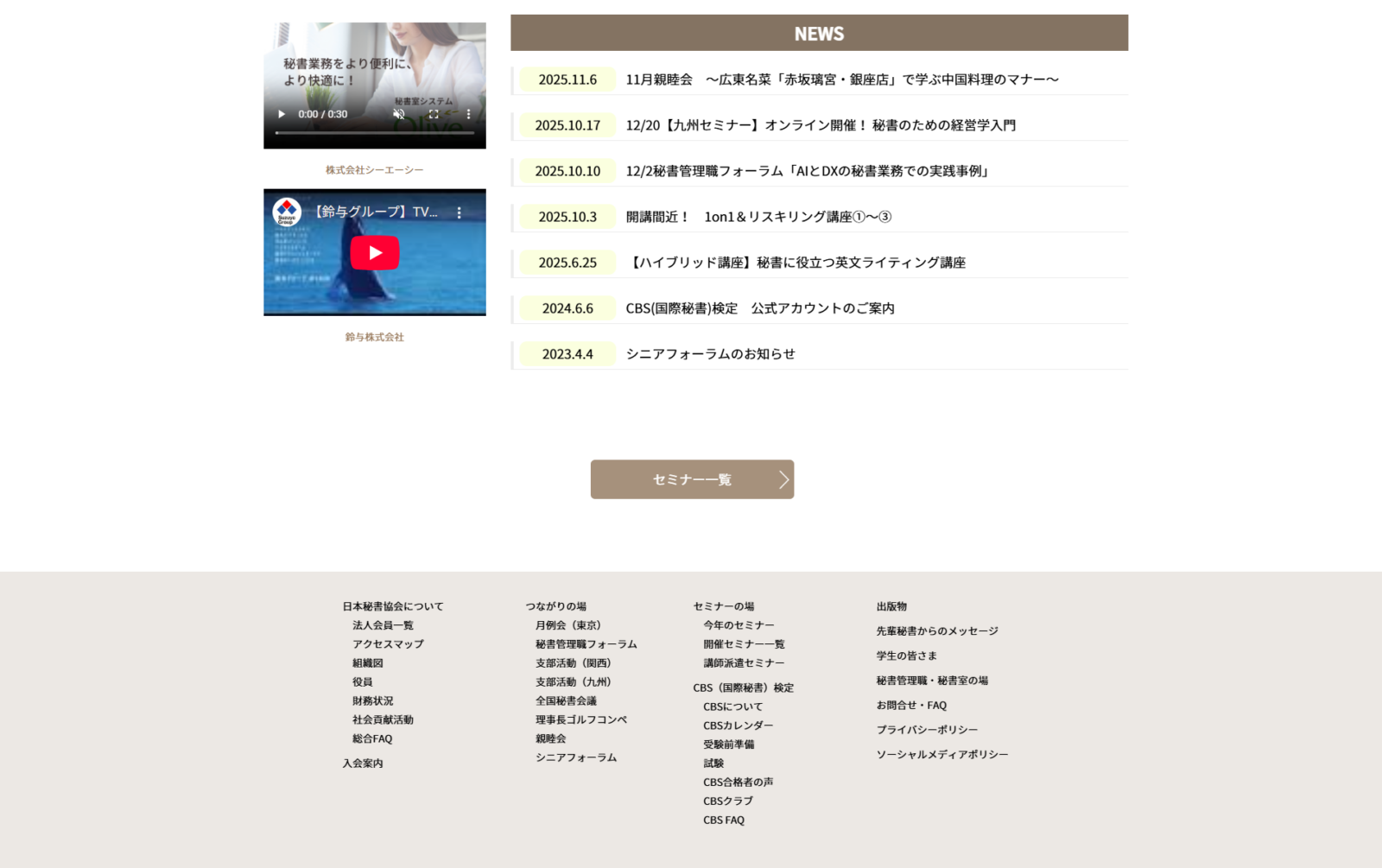Open the YouTube video's three-dot menu
This screenshot has height=868, width=1382.
(x=459, y=212)
